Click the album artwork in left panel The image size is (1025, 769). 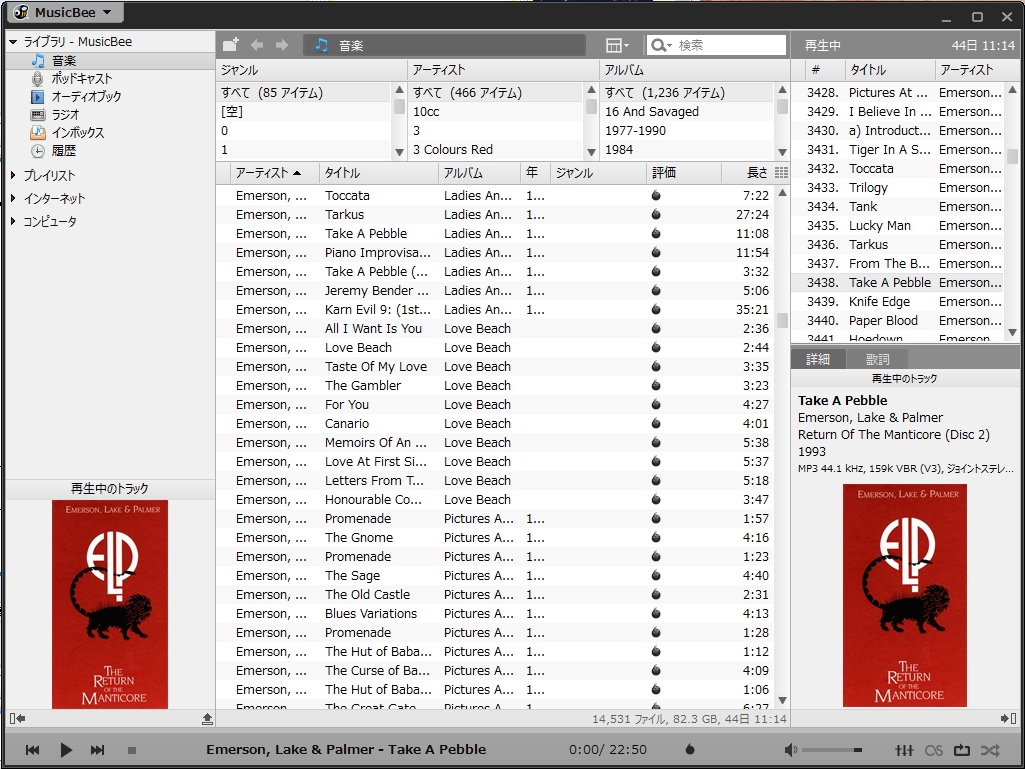click(x=110, y=604)
